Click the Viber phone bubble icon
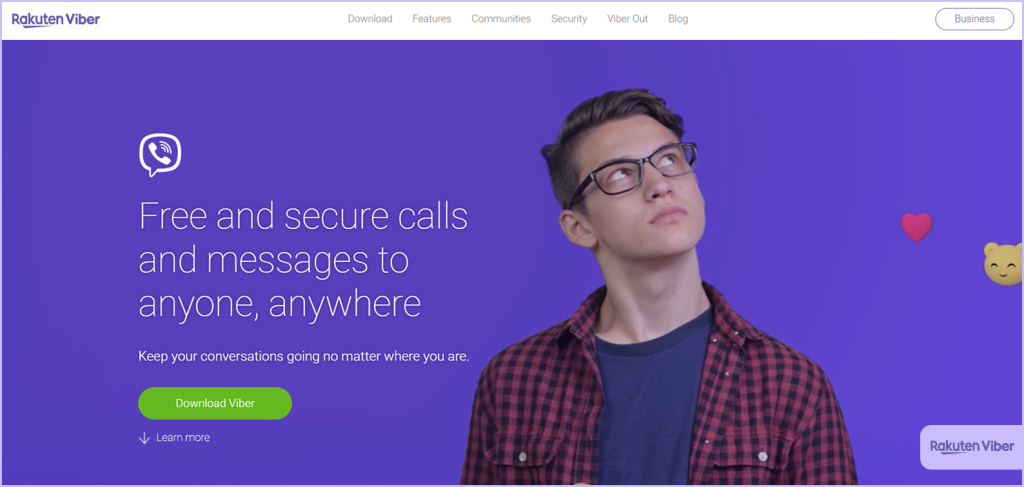The height and width of the screenshot is (487, 1024). [x=160, y=155]
